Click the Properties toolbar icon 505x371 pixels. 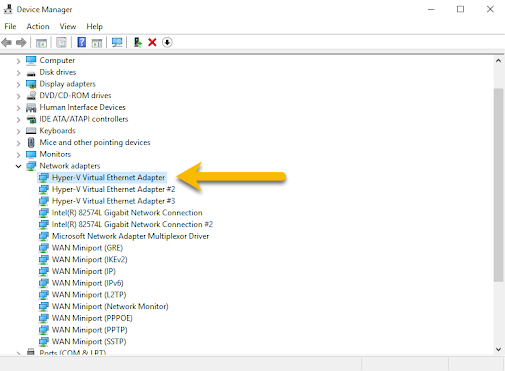click(61, 42)
